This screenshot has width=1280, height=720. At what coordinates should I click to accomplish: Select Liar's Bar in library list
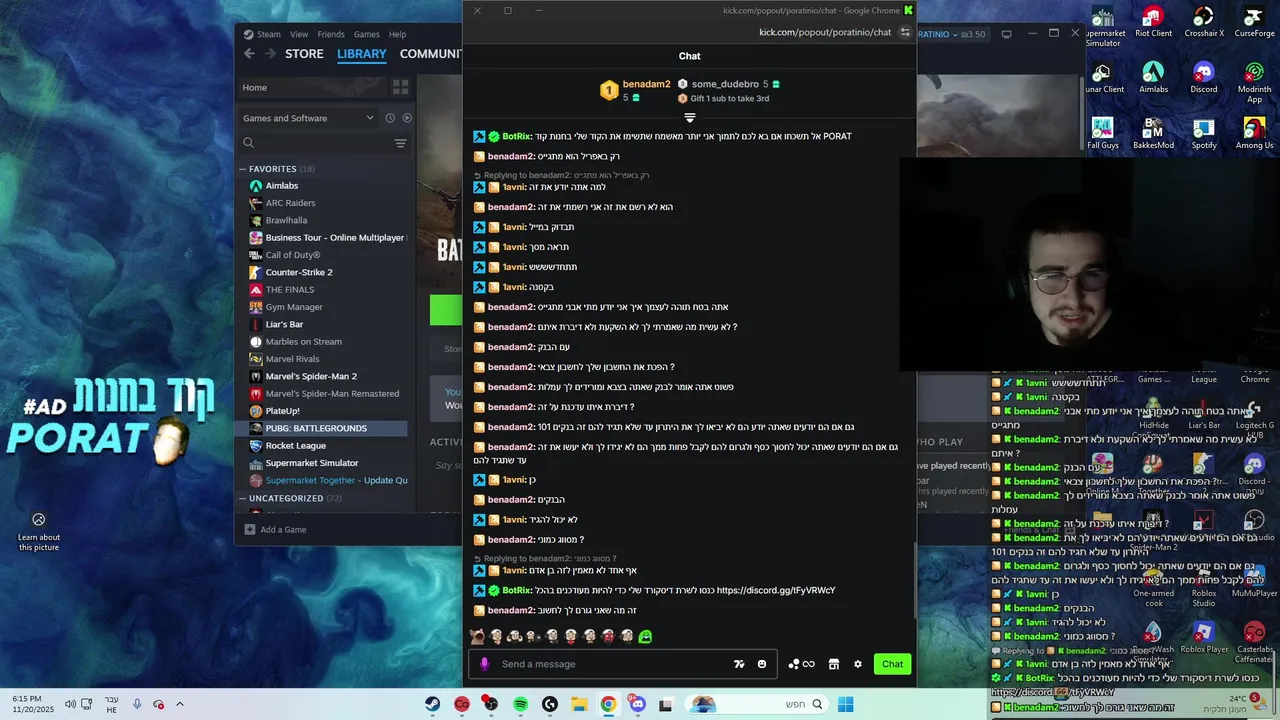click(x=284, y=324)
